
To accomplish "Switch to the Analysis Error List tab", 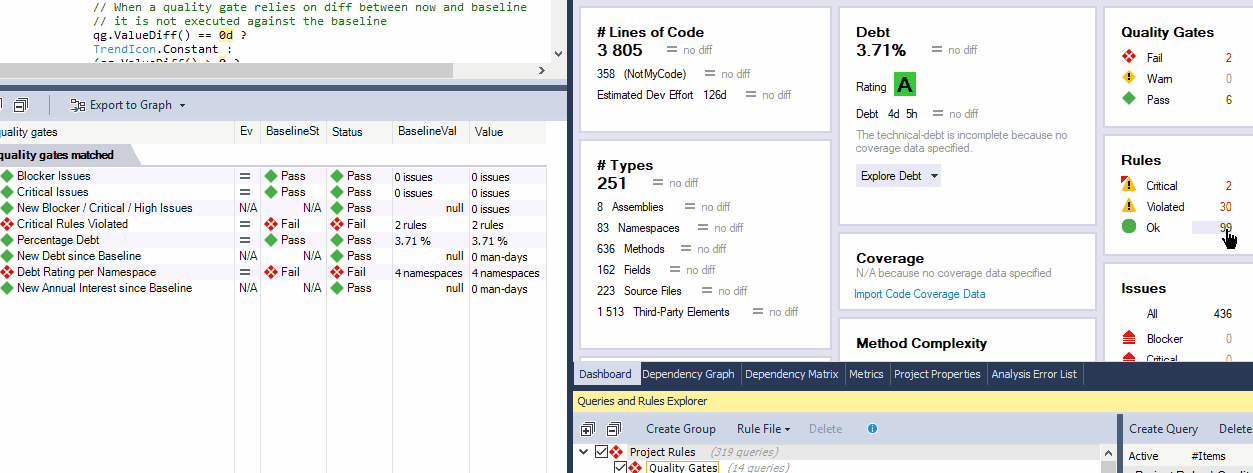I will (x=1034, y=374).
